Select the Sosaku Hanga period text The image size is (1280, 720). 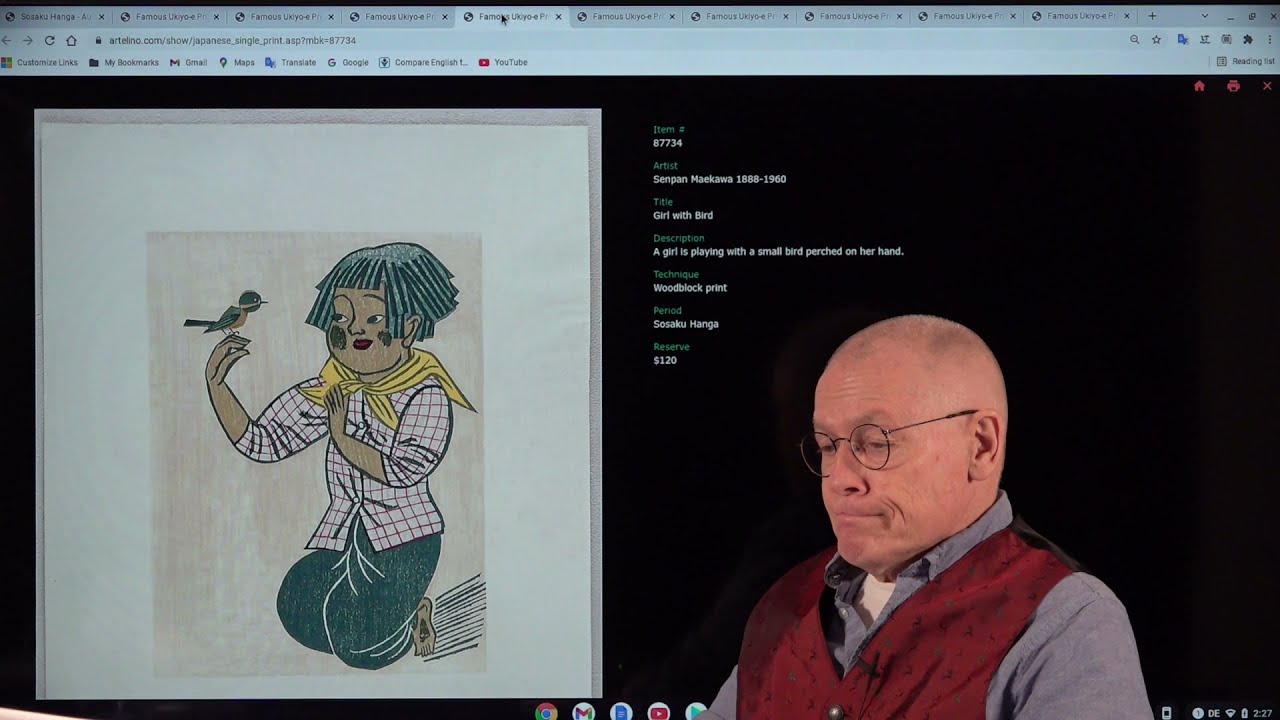[686, 324]
